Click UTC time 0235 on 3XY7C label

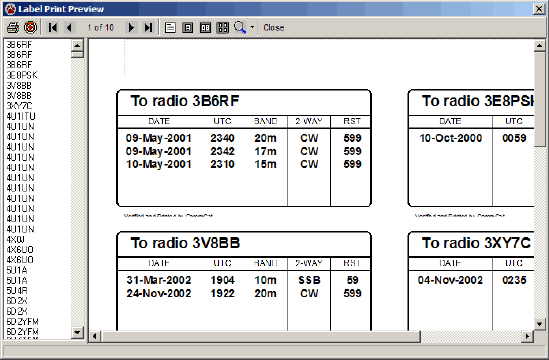tap(514, 280)
